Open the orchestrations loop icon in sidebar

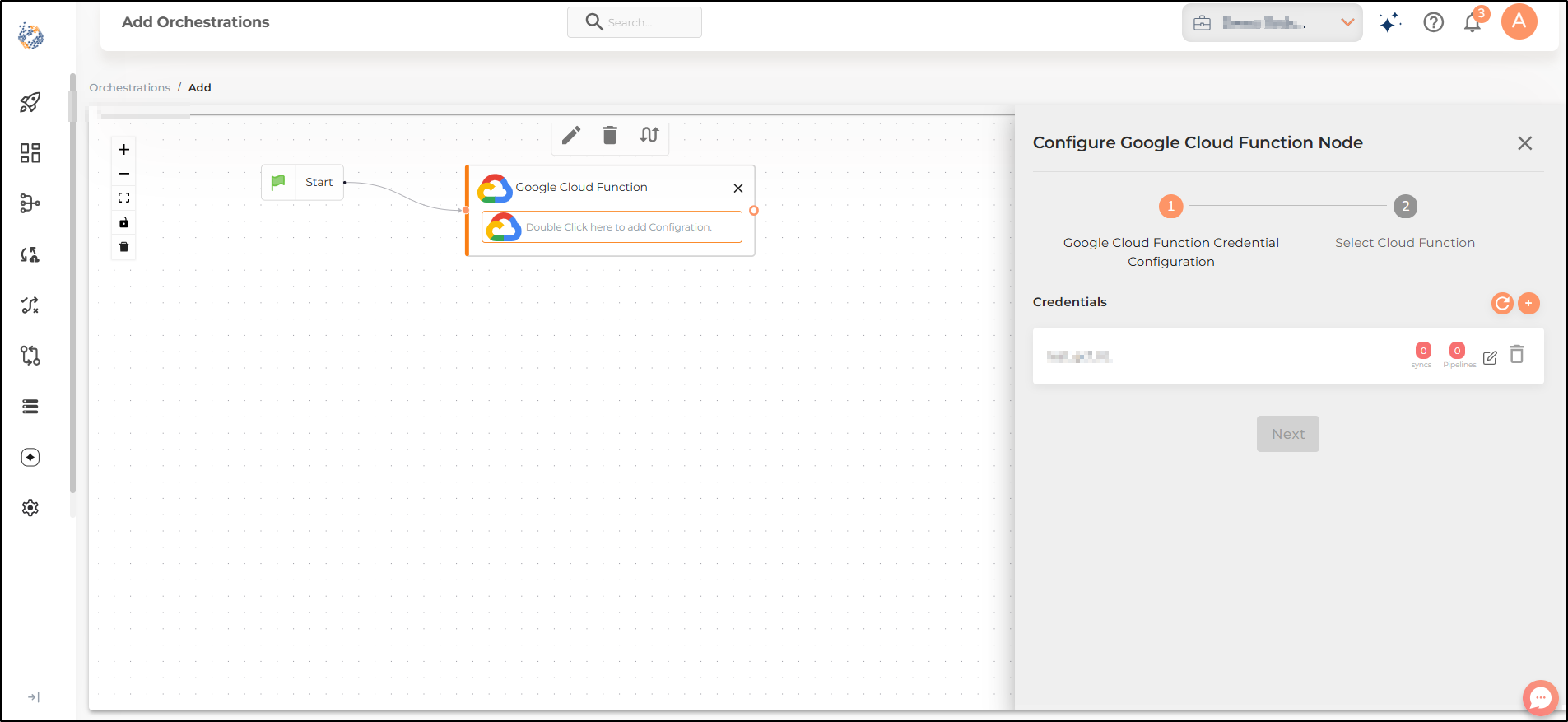click(x=30, y=356)
